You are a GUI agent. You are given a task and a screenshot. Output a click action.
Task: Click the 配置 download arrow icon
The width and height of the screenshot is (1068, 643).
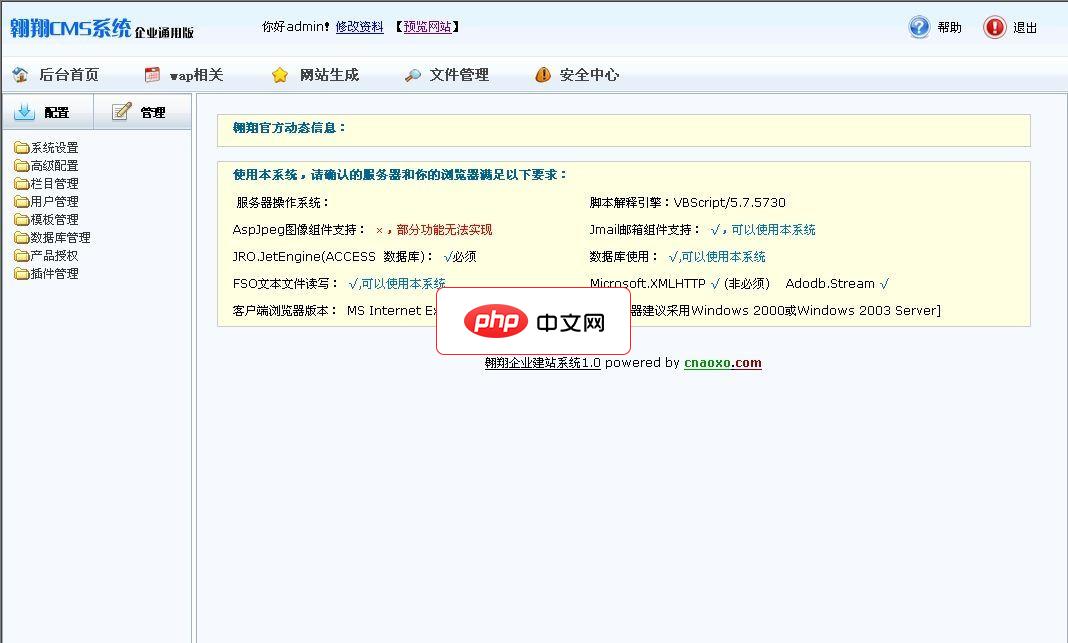coord(26,112)
